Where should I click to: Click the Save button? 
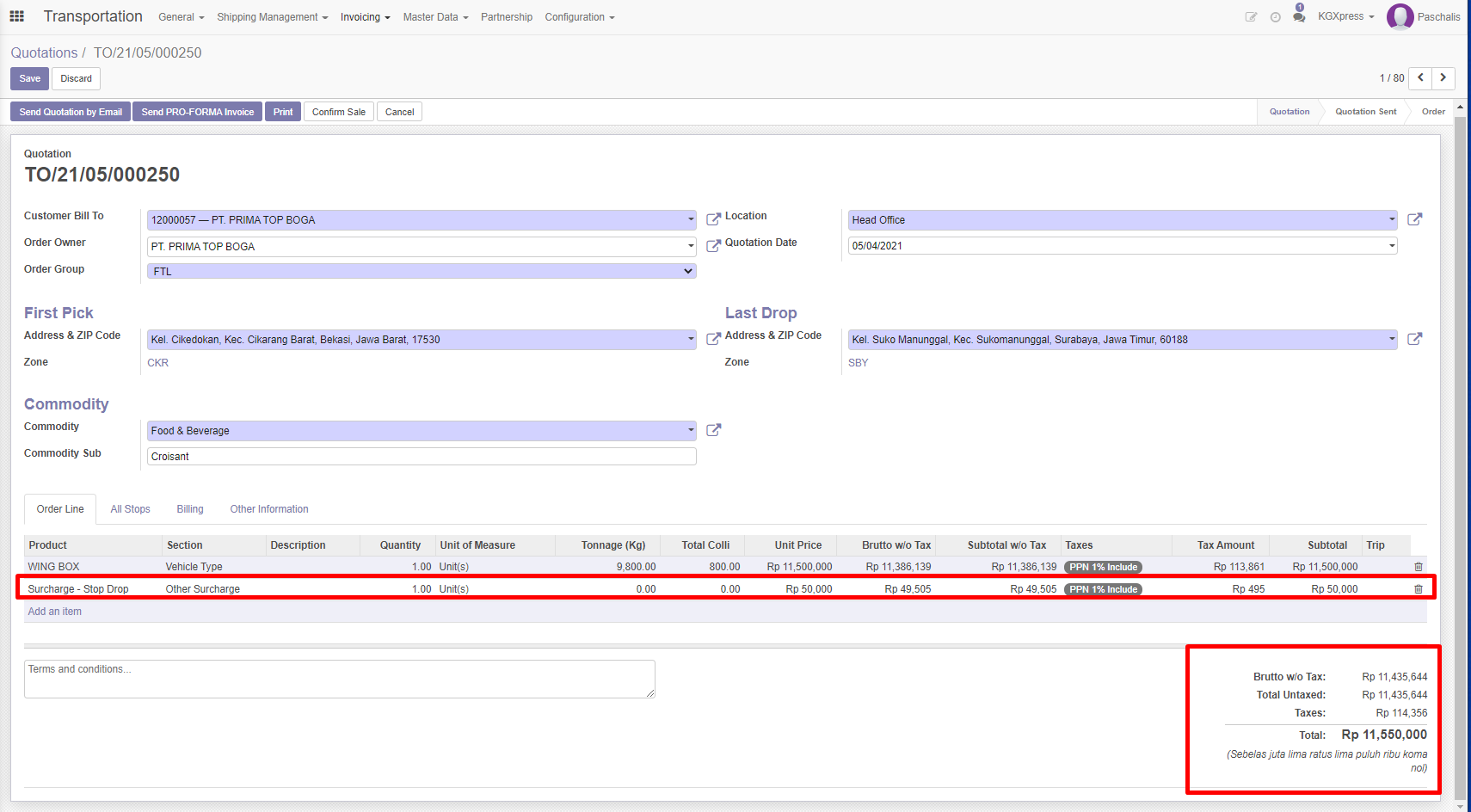pos(30,78)
